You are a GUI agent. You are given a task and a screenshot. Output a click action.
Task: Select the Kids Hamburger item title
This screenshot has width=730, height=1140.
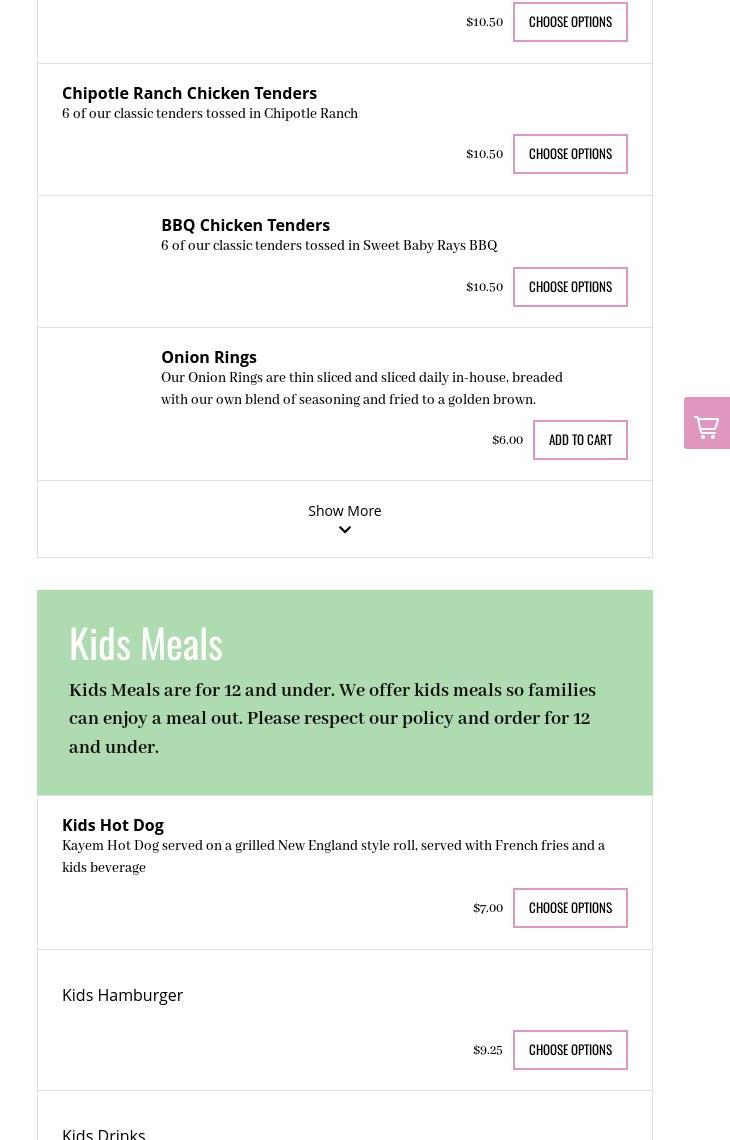coord(122,995)
